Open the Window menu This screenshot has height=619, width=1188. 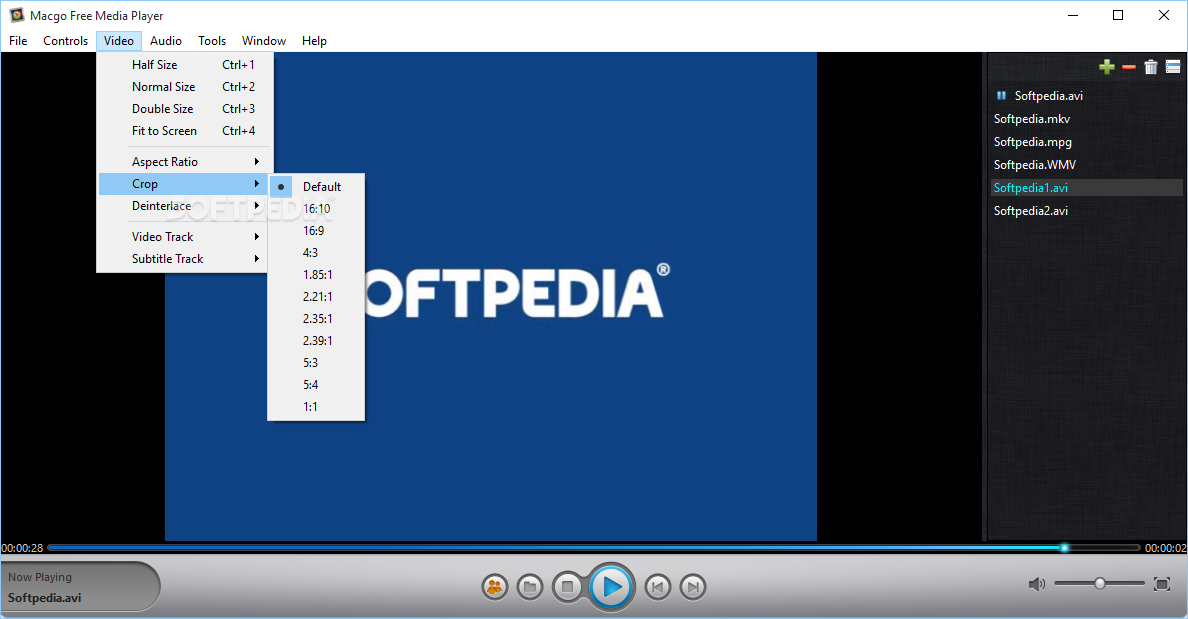pos(264,41)
